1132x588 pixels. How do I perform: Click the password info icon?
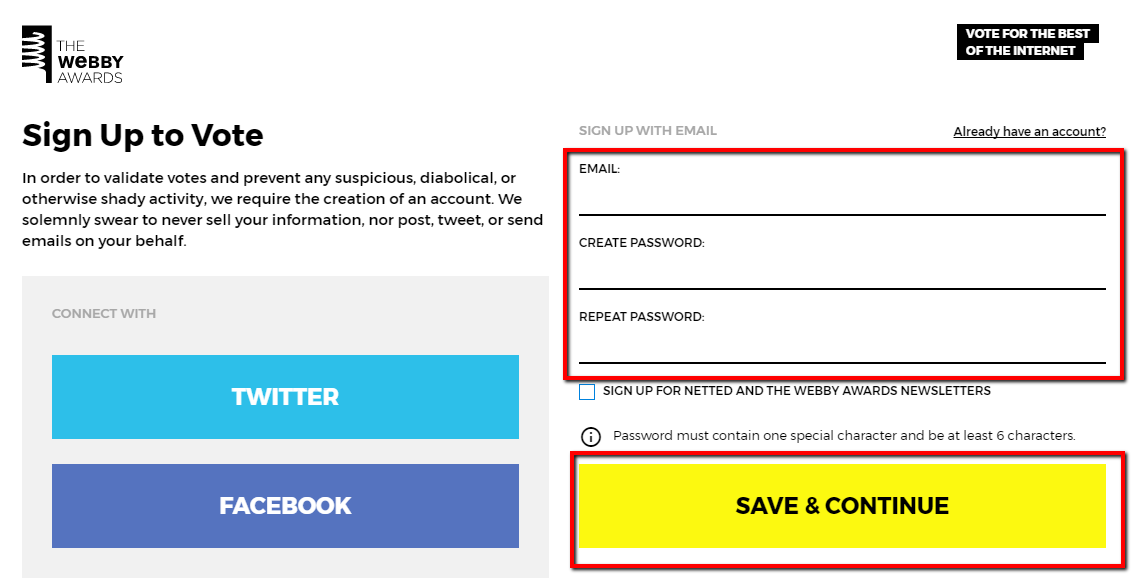point(591,436)
